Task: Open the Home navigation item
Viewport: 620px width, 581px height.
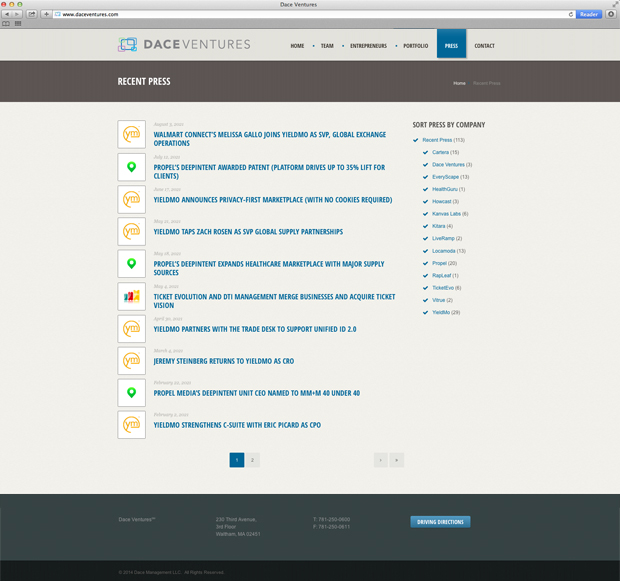Action: point(297,46)
